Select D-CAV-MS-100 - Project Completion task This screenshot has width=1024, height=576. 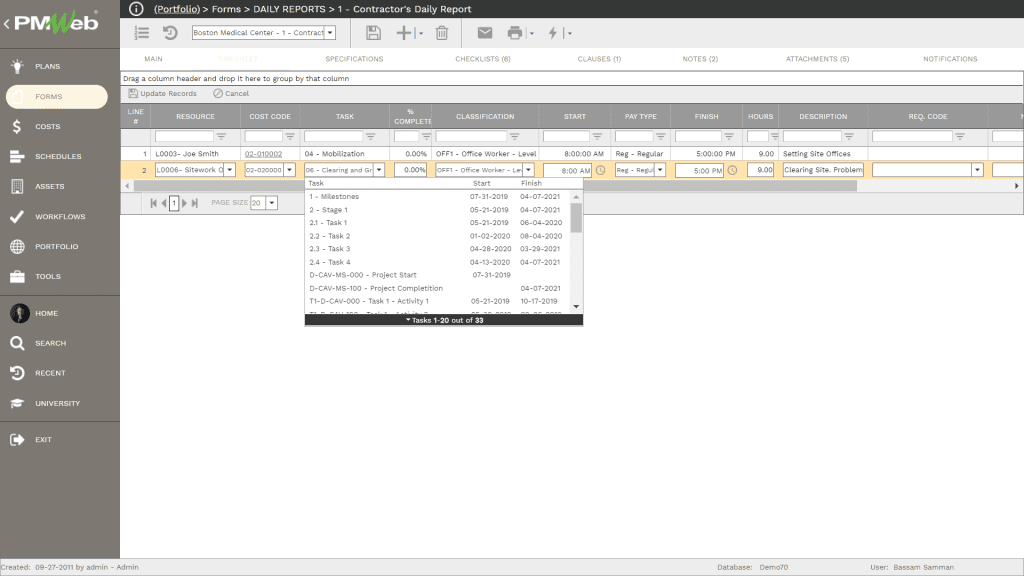click(438, 288)
